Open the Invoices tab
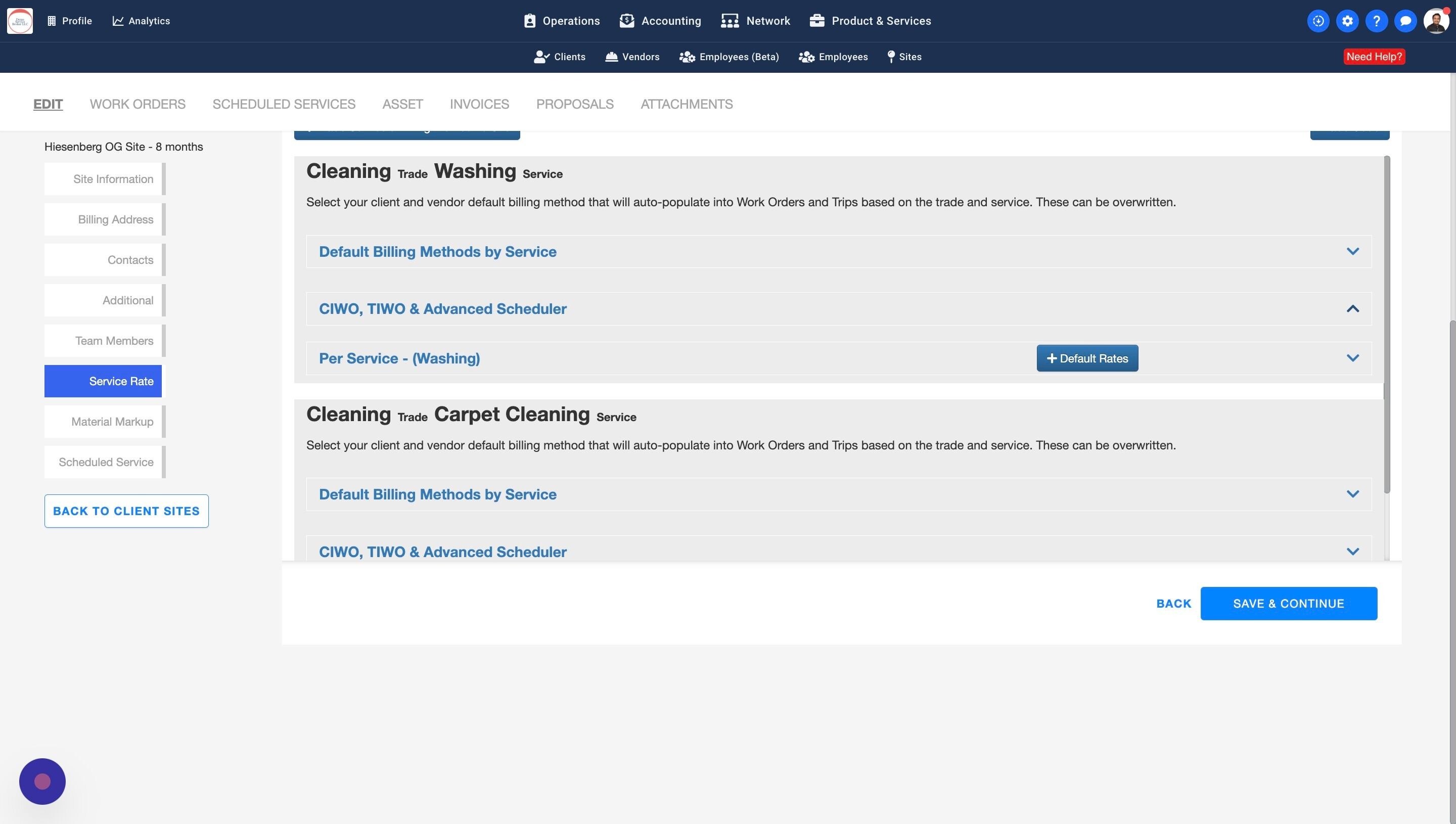 click(479, 104)
